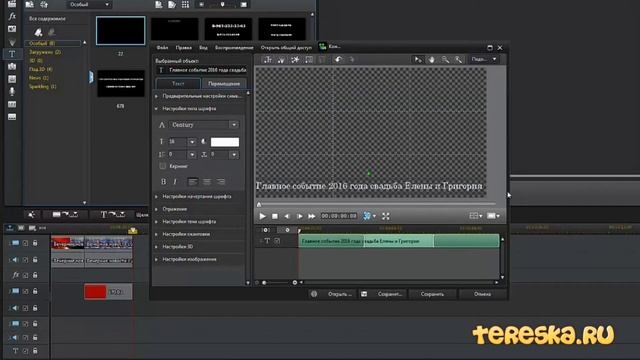This screenshot has width=640, height=360.
Task: Click the Сохранить button
Action: pyautogui.click(x=432, y=294)
